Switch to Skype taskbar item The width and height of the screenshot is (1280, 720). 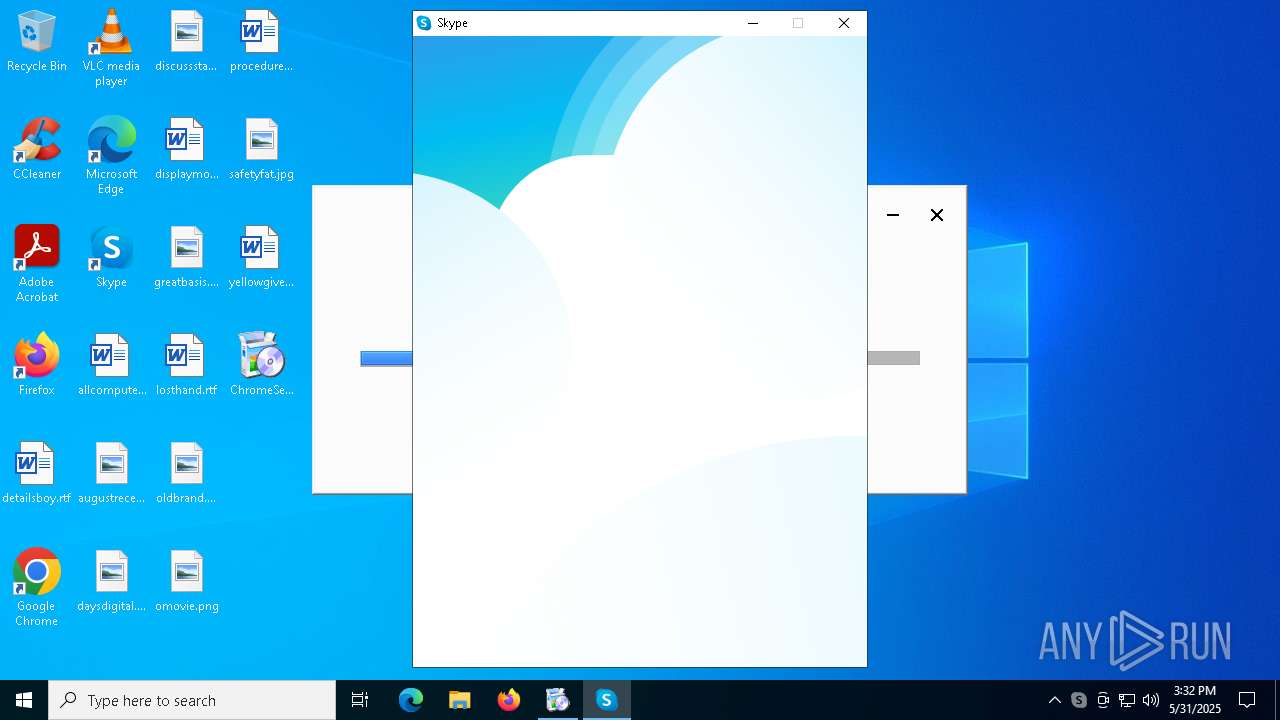[x=606, y=700]
